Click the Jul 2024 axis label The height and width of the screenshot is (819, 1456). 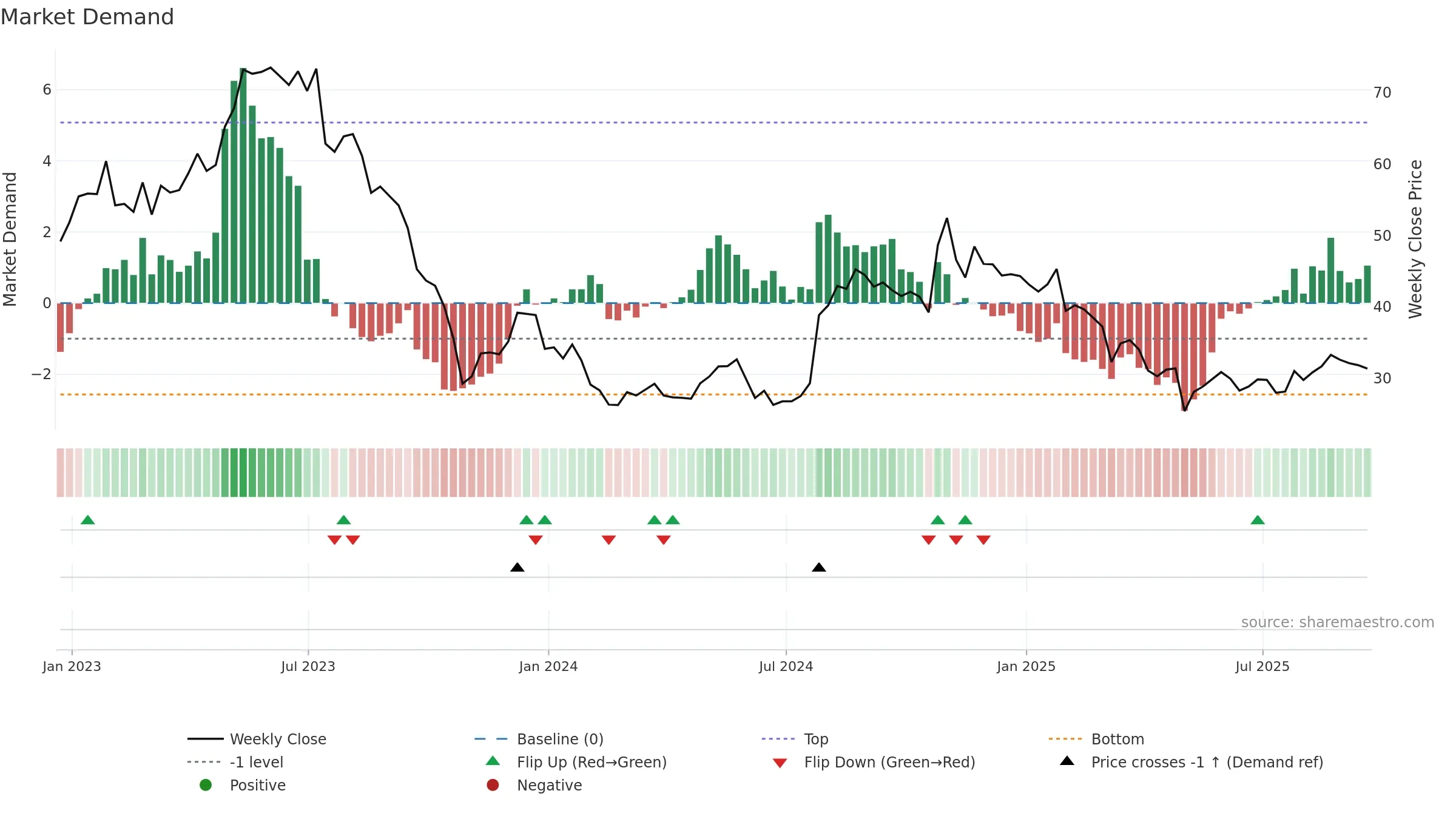coord(786,666)
